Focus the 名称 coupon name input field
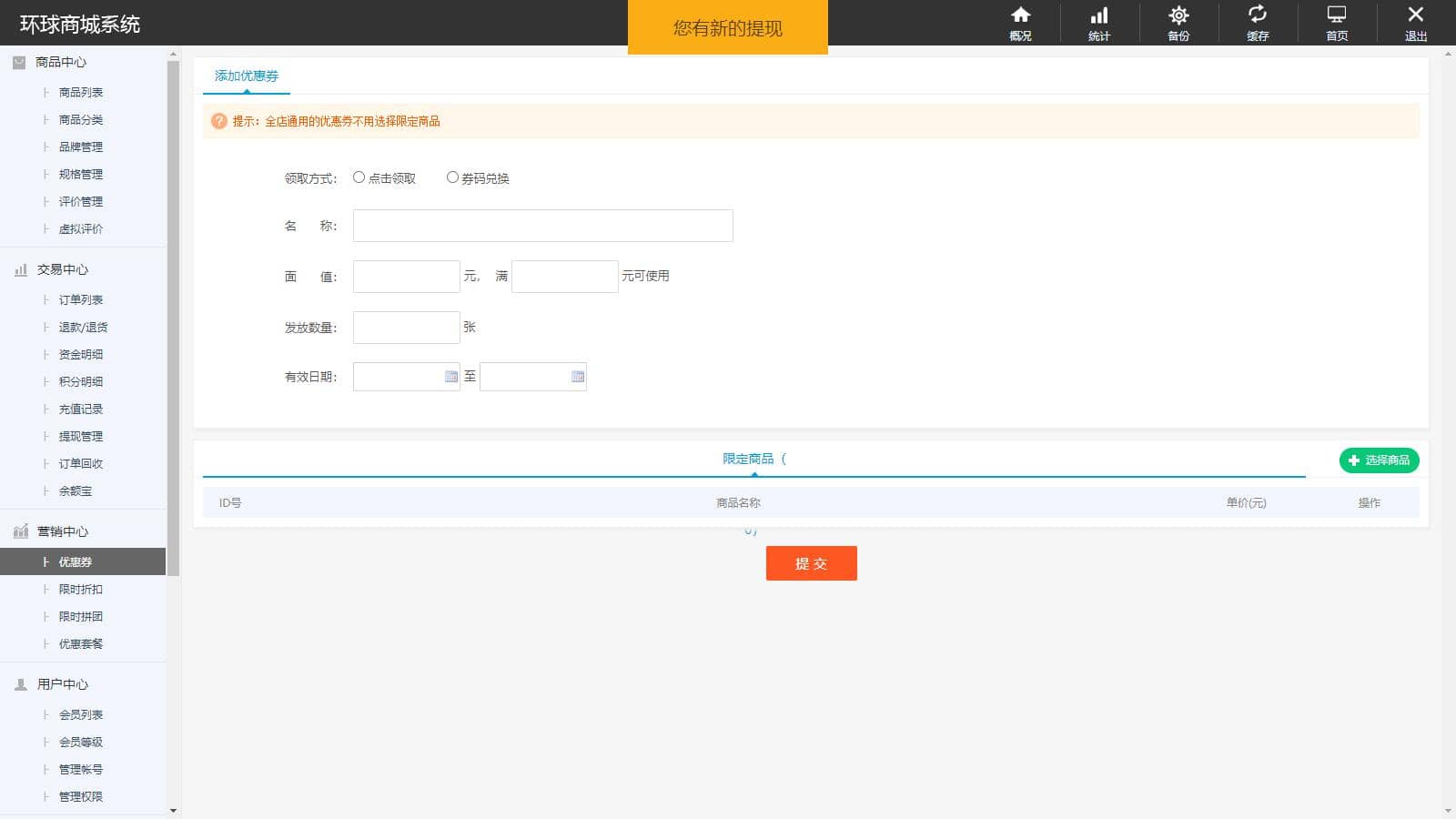The width and height of the screenshot is (1456, 819). pos(542,226)
